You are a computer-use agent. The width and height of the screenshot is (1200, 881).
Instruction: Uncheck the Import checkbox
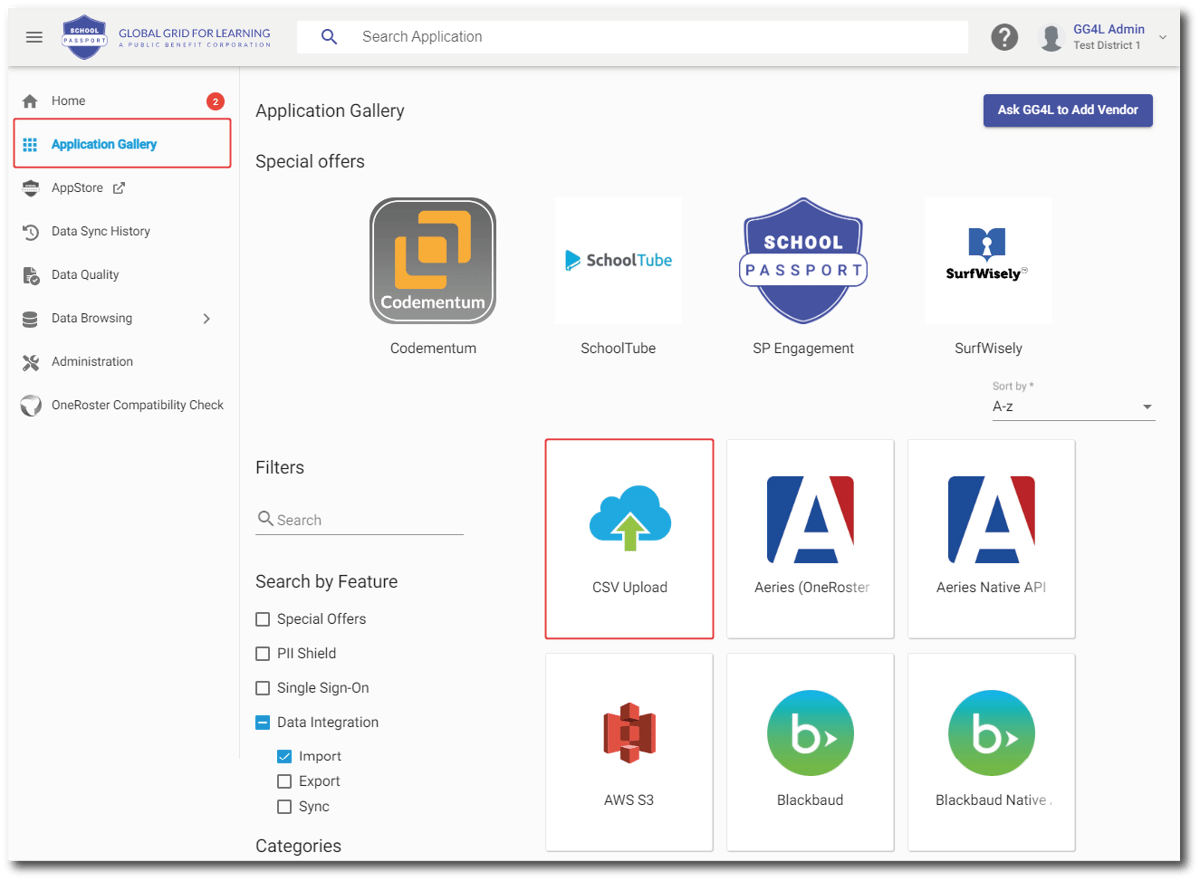coord(285,757)
